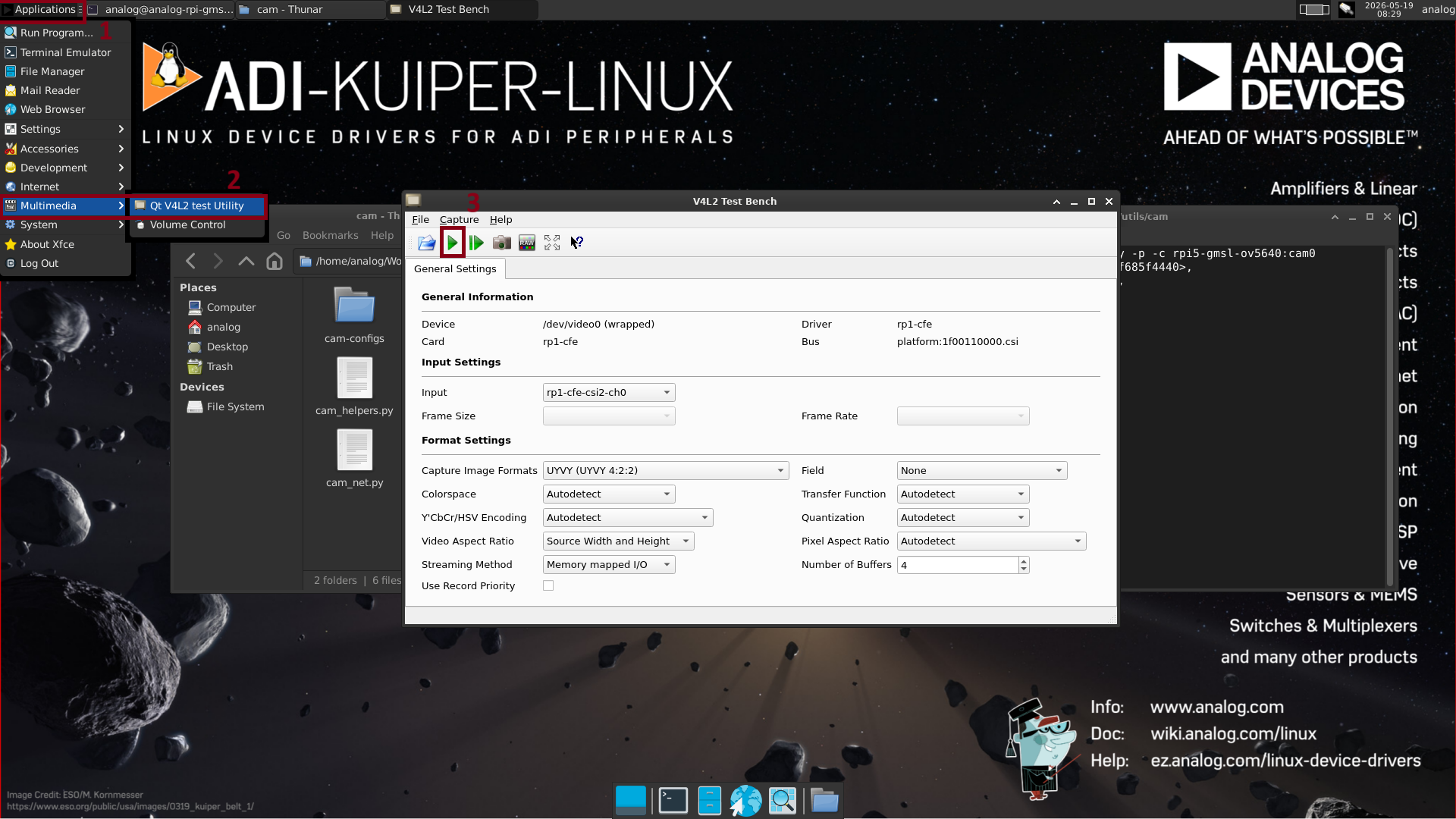Viewport: 1456px width, 819px height.
Task: Open the Colorspace dropdown
Action: coord(609,494)
